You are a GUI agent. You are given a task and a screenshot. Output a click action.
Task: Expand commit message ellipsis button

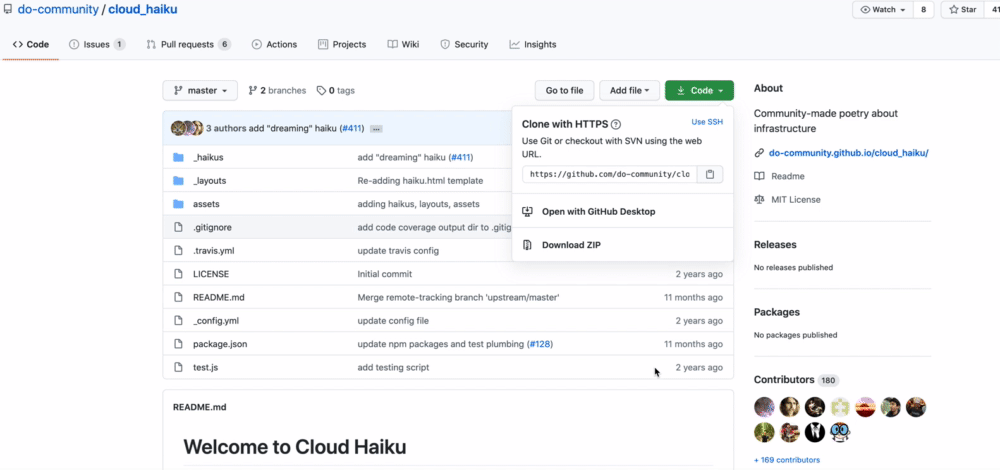pos(376,129)
